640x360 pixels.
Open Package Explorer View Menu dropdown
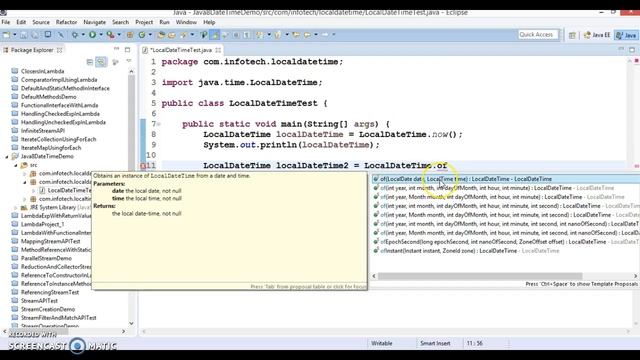point(129,62)
